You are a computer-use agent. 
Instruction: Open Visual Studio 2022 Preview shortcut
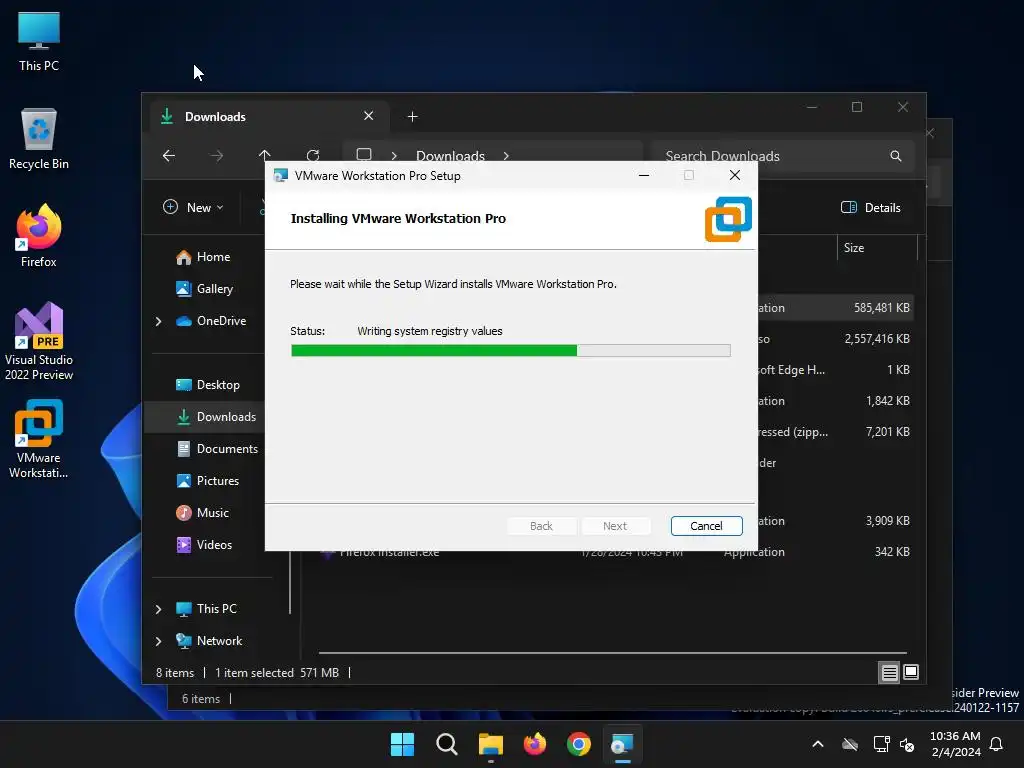[x=39, y=342]
